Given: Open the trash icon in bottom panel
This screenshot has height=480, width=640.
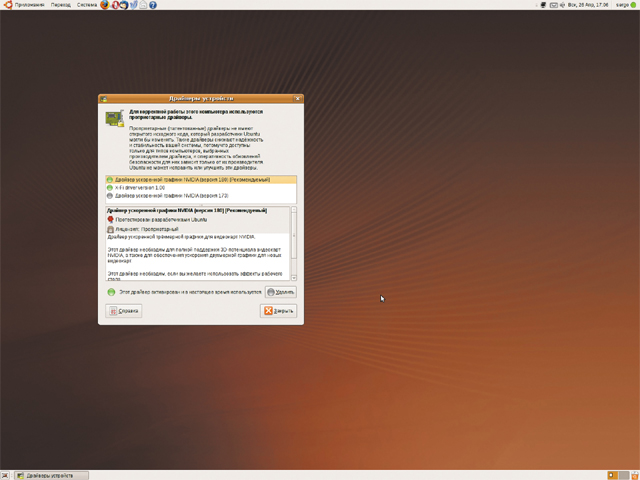Looking at the screenshot, I should pos(635,476).
